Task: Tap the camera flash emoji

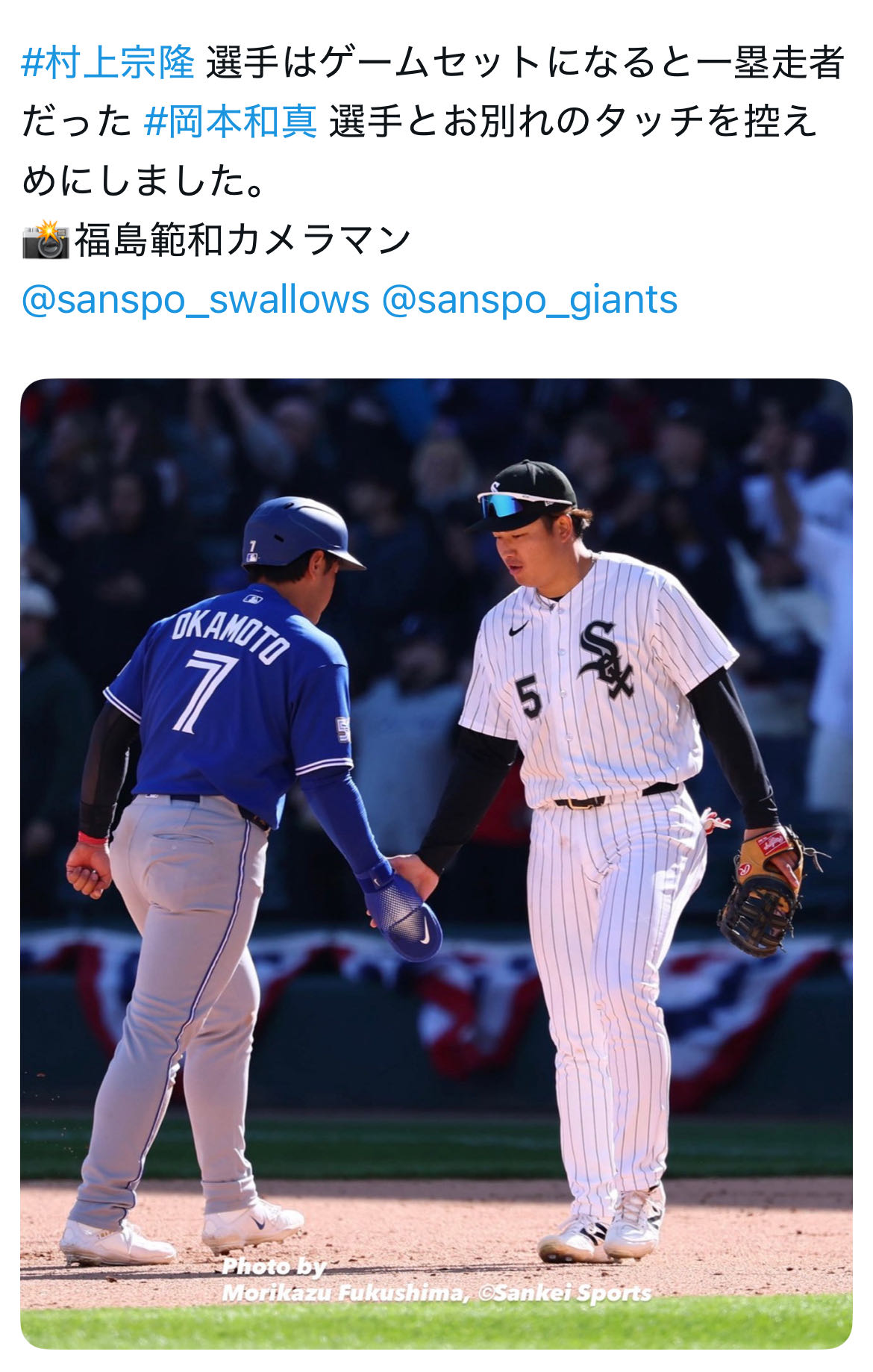Action: click(45, 240)
